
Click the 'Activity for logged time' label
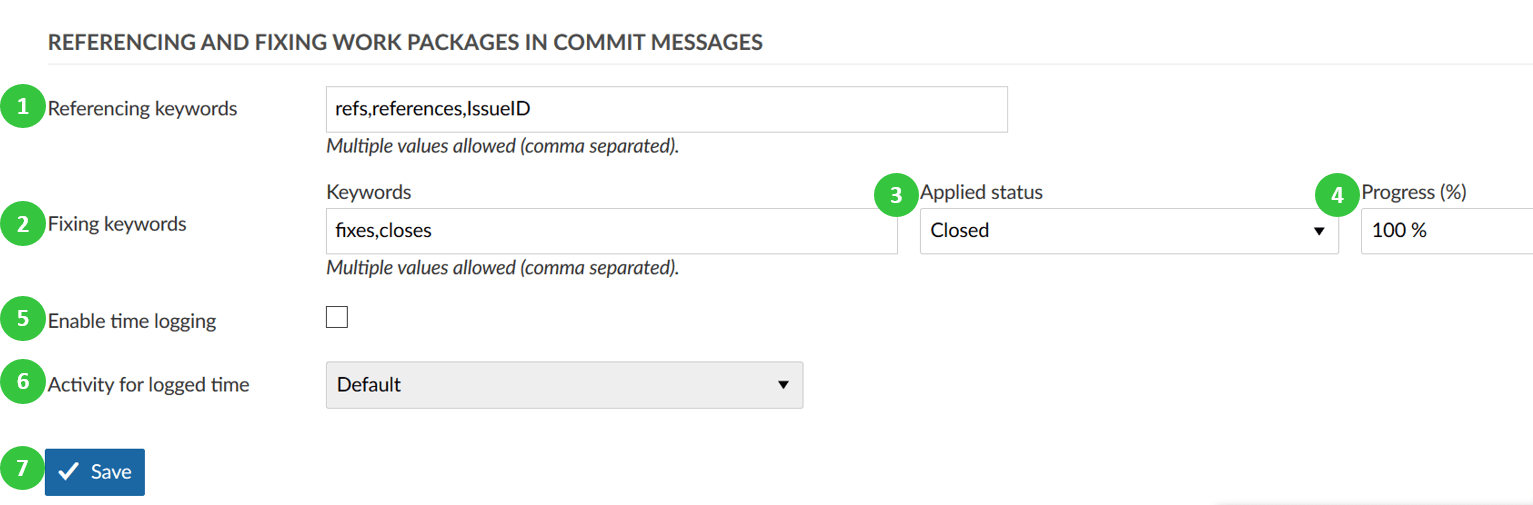pos(149,384)
